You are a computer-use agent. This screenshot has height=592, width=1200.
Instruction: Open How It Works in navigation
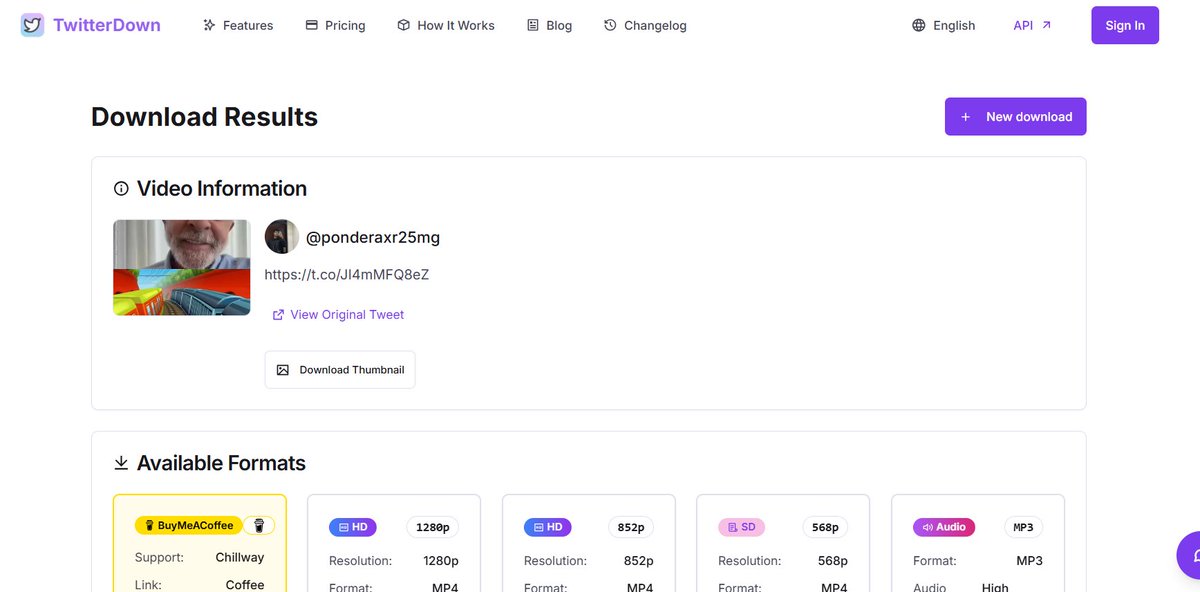(x=445, y=25)
